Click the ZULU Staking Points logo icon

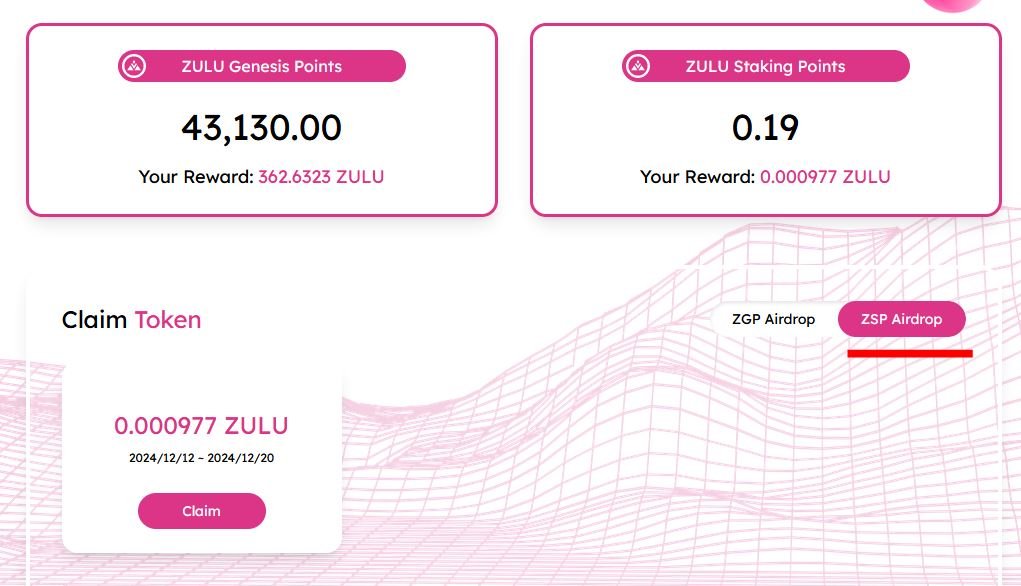coord(638,67)
